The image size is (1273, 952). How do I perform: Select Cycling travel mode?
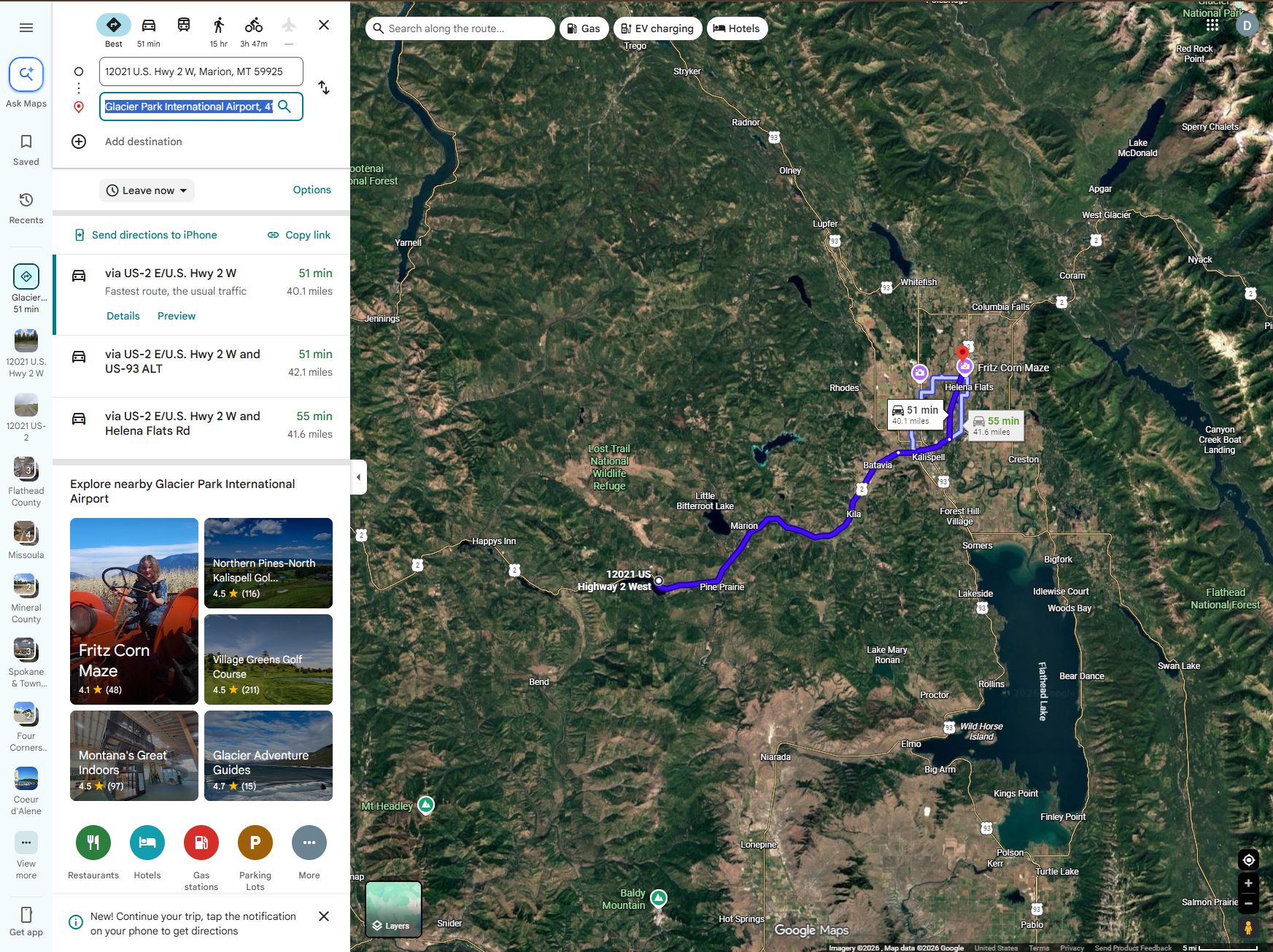click(254, 31)
